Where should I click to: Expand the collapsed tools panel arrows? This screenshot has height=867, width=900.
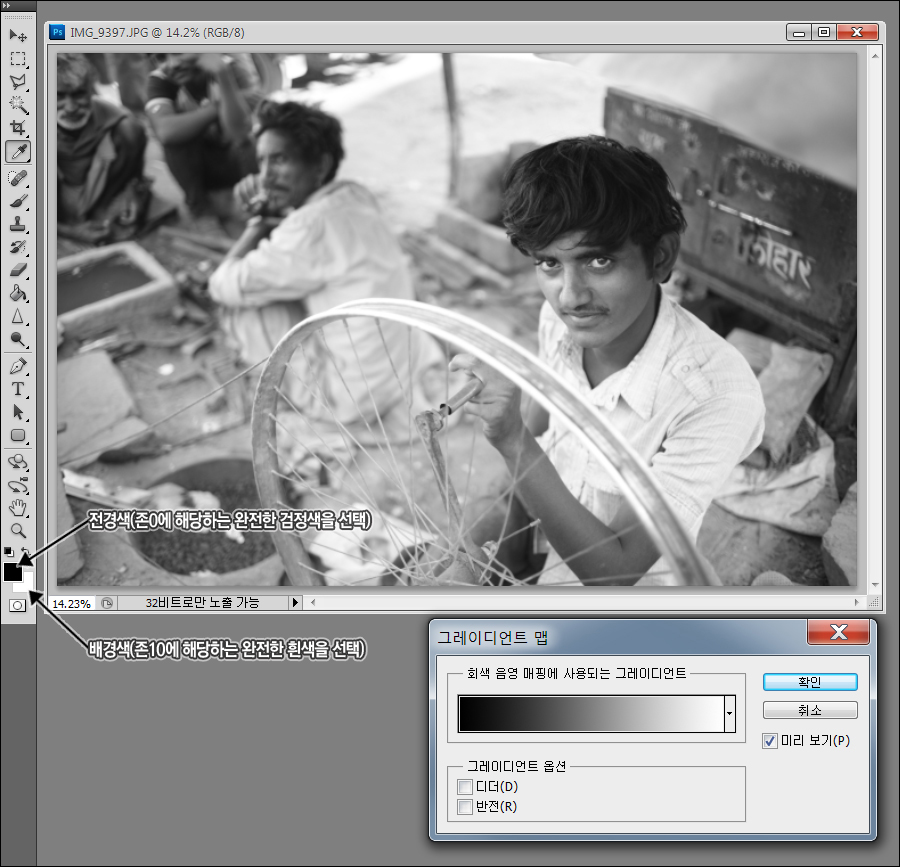pyautogui.click(x=6, y=5)
